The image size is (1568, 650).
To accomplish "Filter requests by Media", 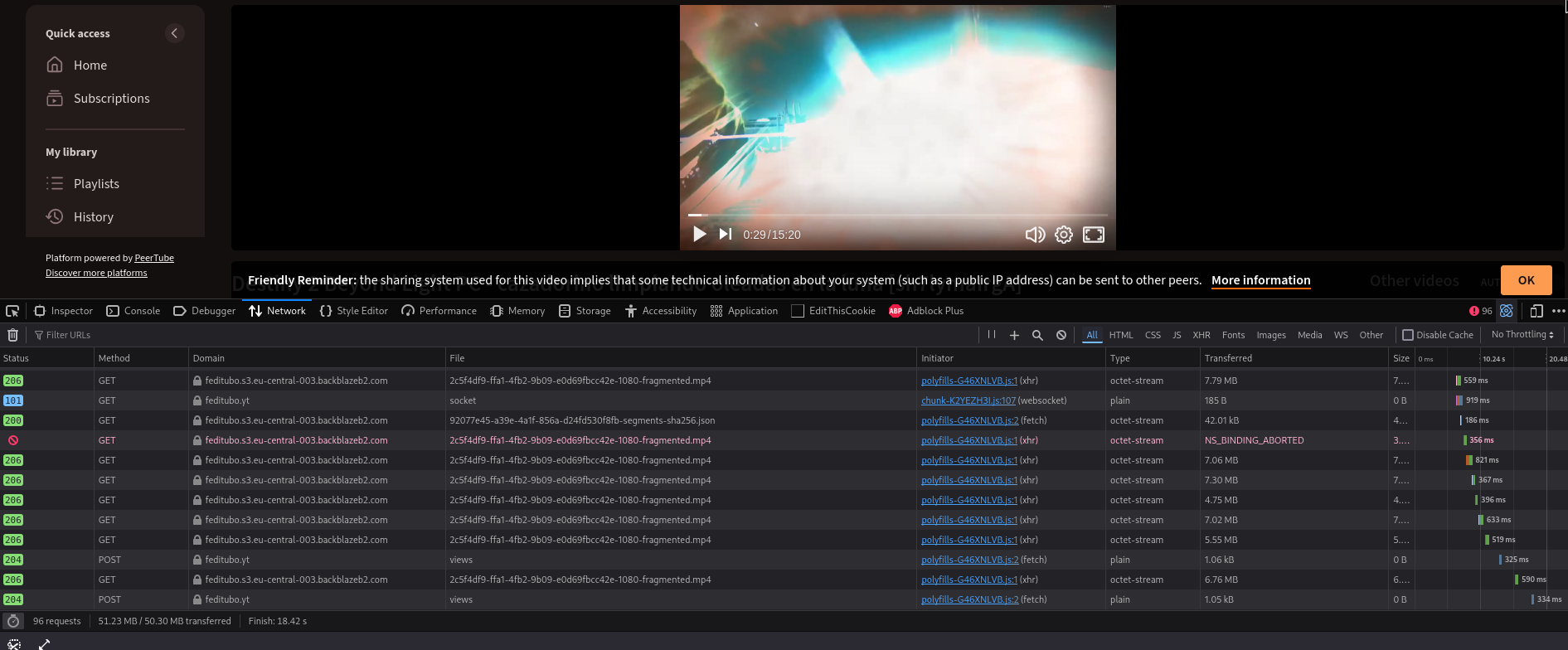I will (1310, 335).
